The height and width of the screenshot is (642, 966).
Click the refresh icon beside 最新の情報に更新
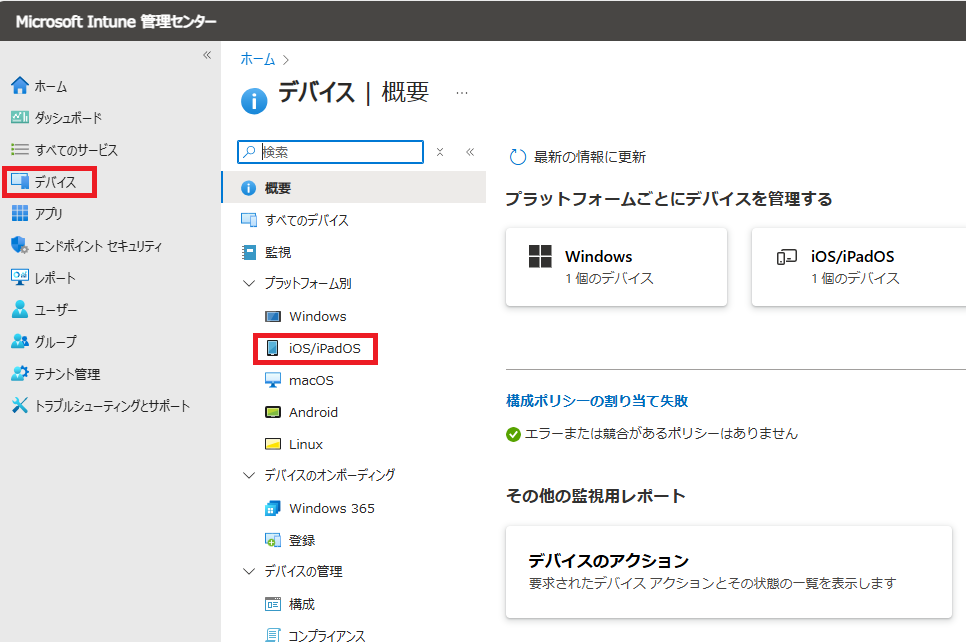518,157
